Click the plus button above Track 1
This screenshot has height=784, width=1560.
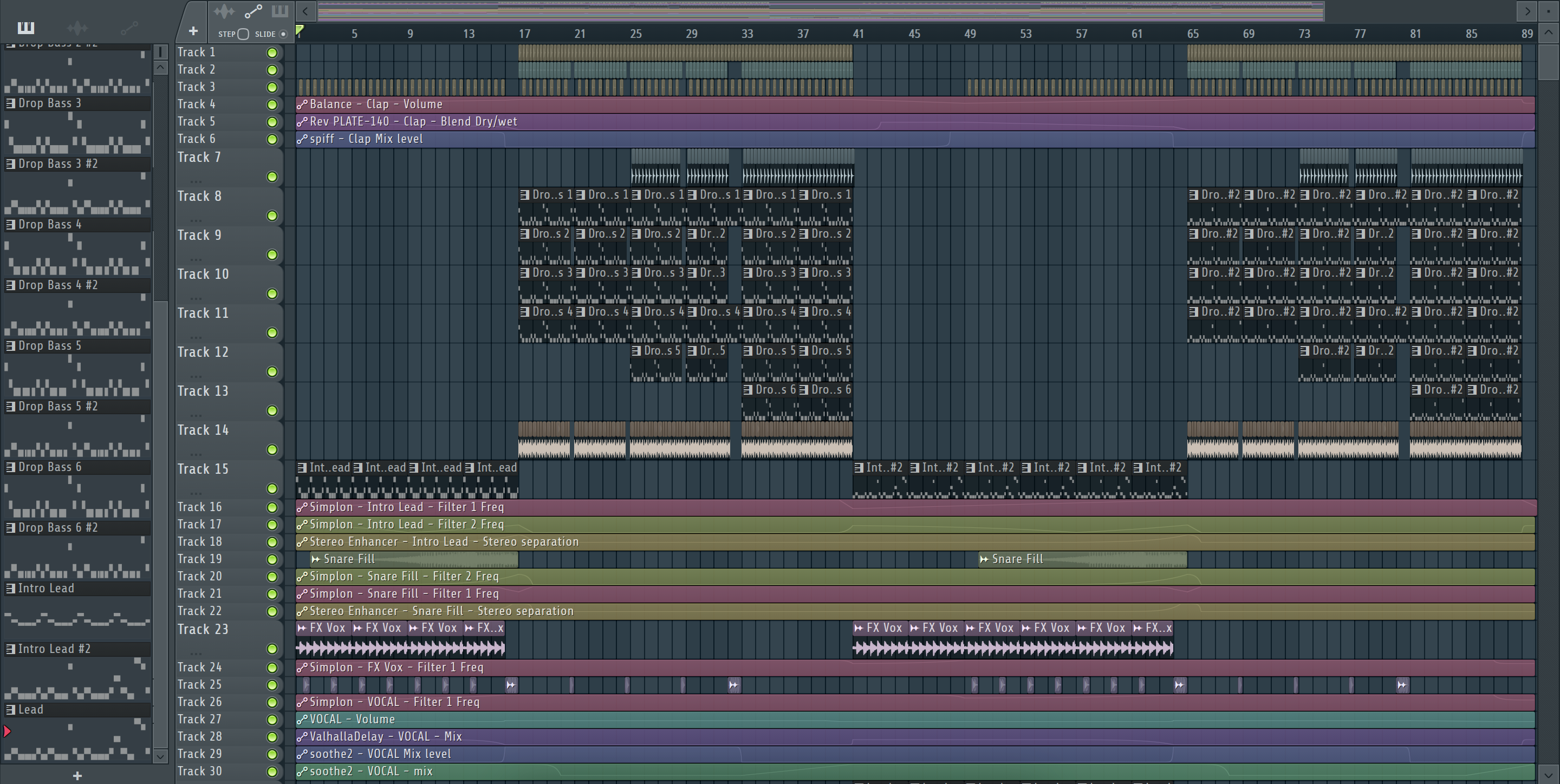[x=193, y=31]
